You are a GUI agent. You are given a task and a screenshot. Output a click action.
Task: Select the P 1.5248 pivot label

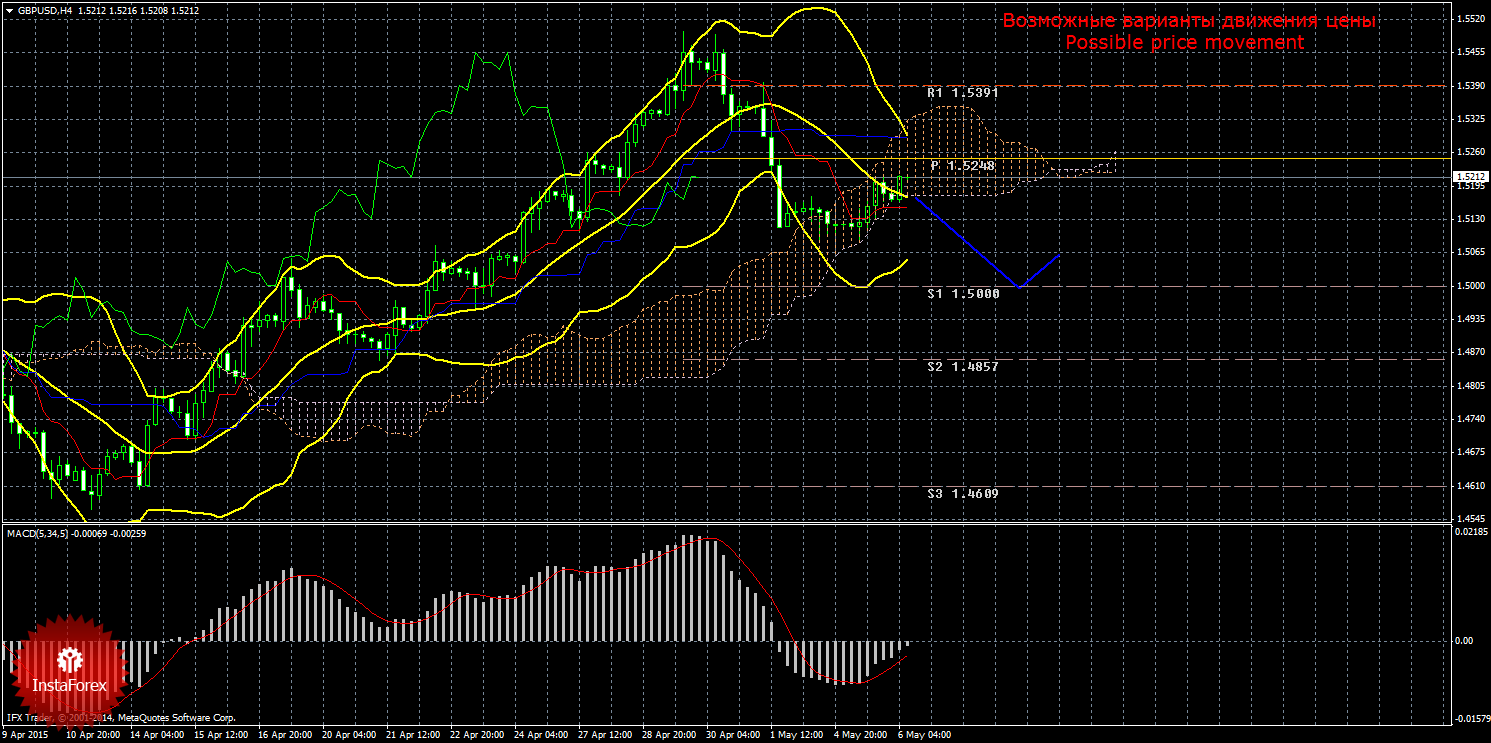point(962,165)
